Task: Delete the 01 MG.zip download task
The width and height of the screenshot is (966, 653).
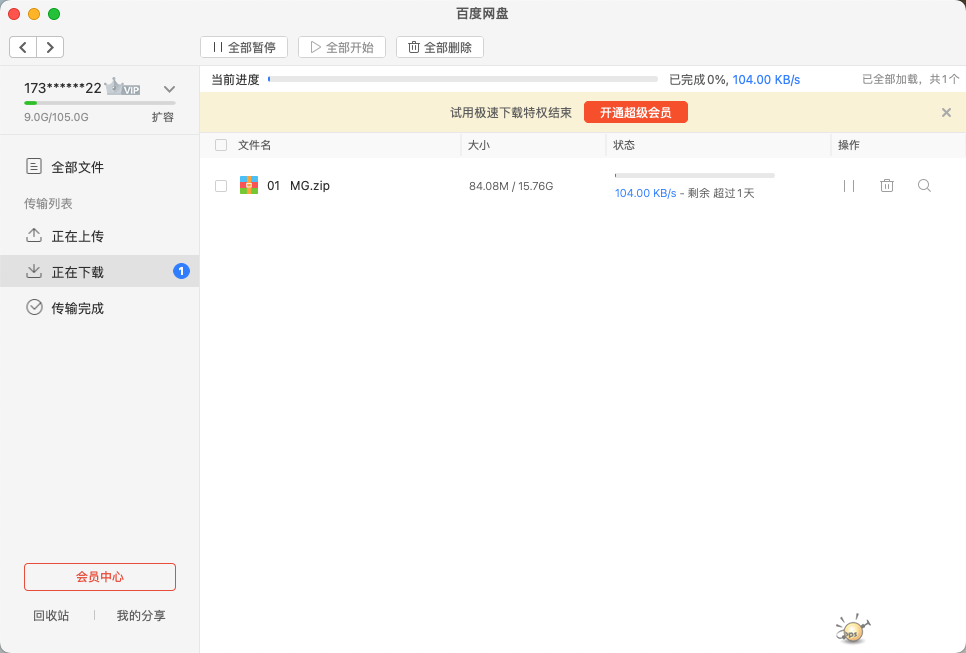Action: click(x=887, y=185)
